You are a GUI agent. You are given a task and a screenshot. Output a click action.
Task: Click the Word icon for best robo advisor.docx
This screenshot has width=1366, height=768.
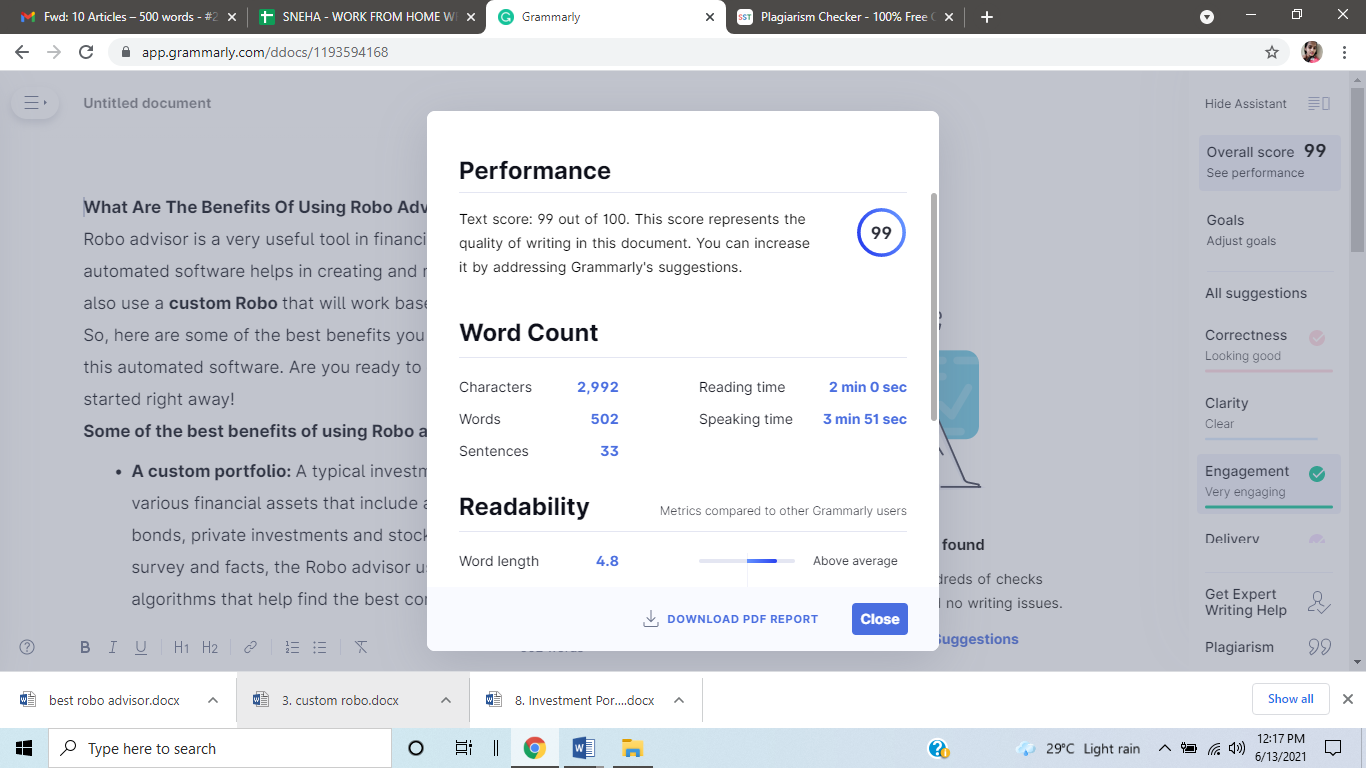point(28,700)
